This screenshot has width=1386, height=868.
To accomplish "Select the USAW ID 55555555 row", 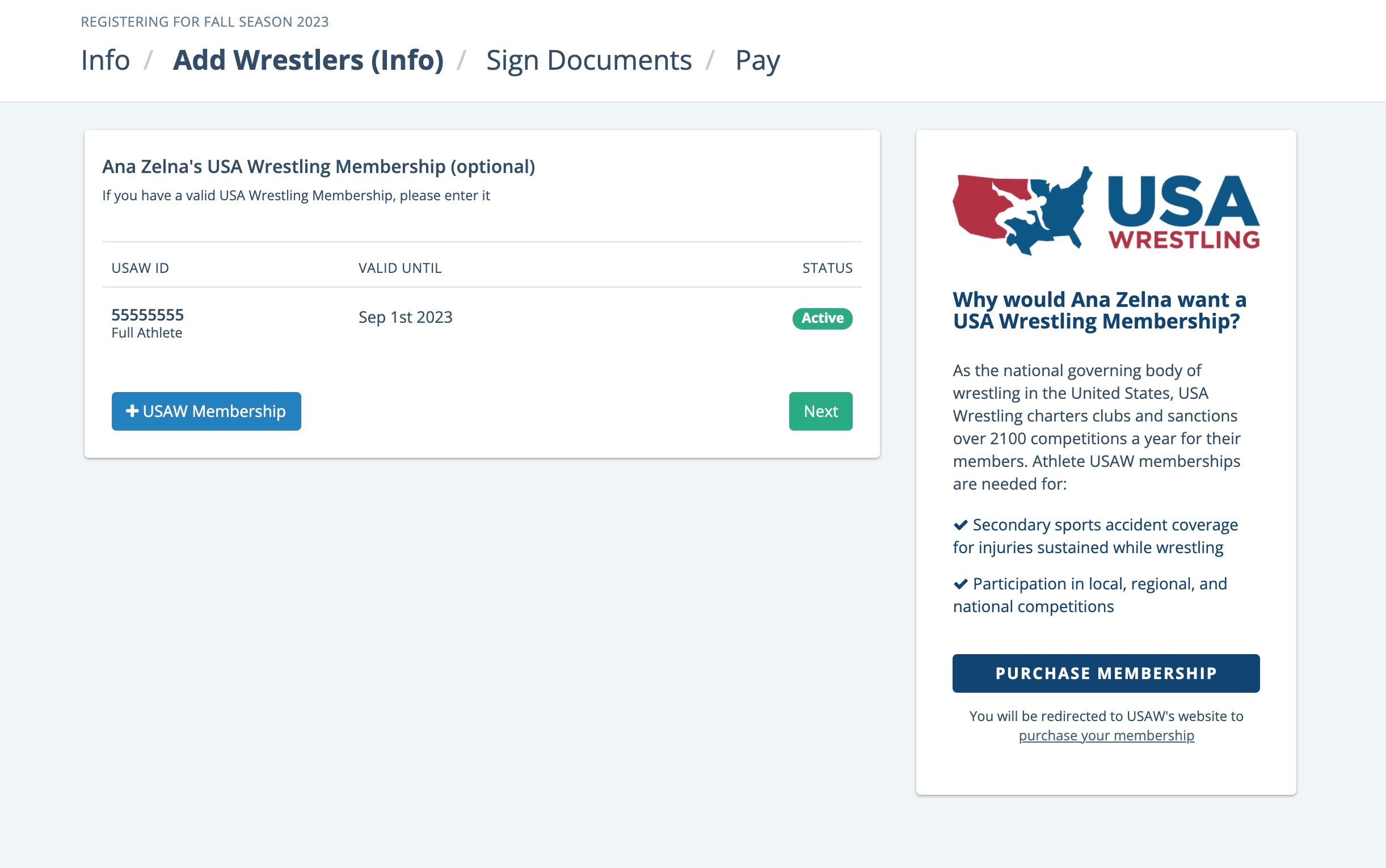I will click(482, 323).
